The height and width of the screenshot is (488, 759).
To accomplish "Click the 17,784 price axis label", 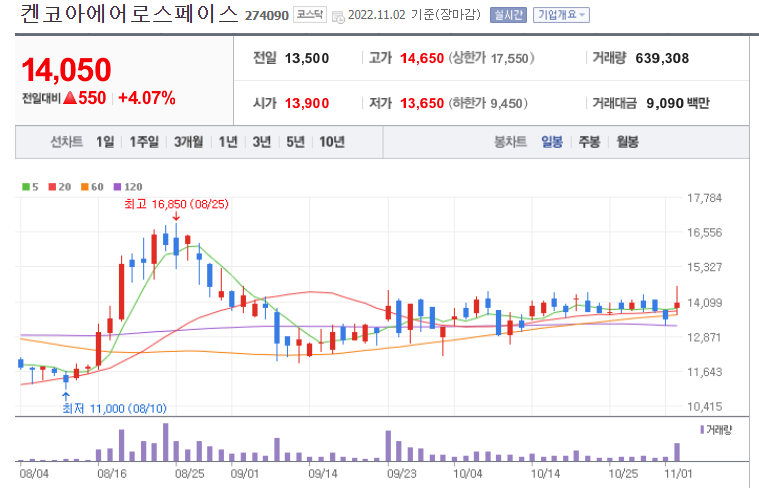I will pyautogui.click(x=704, y=198).
